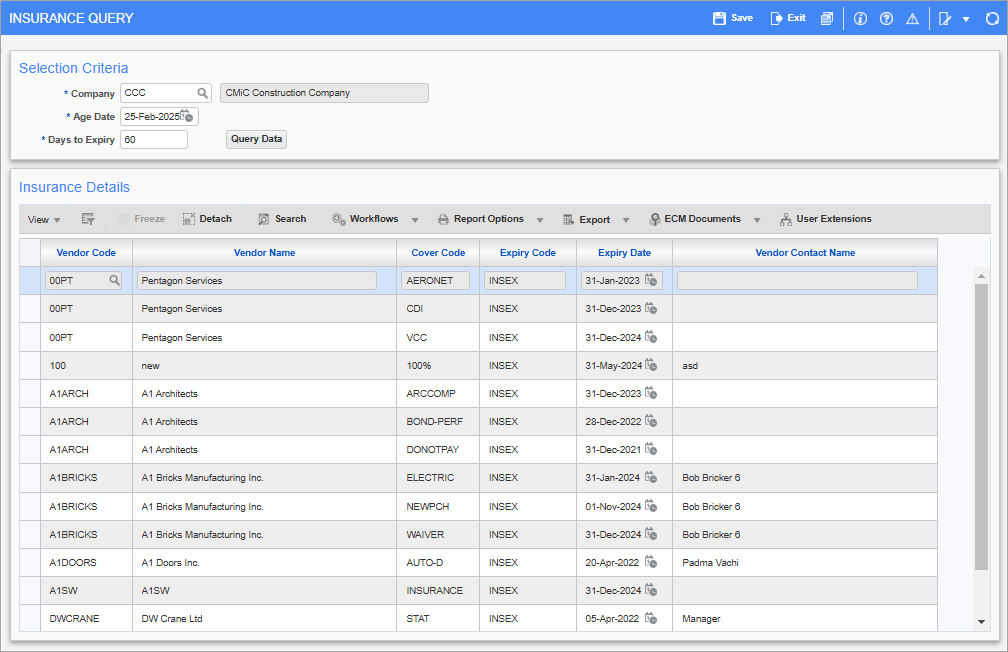
Task: Expand the ECM Documents dropdown arrow
Action: 757,221
